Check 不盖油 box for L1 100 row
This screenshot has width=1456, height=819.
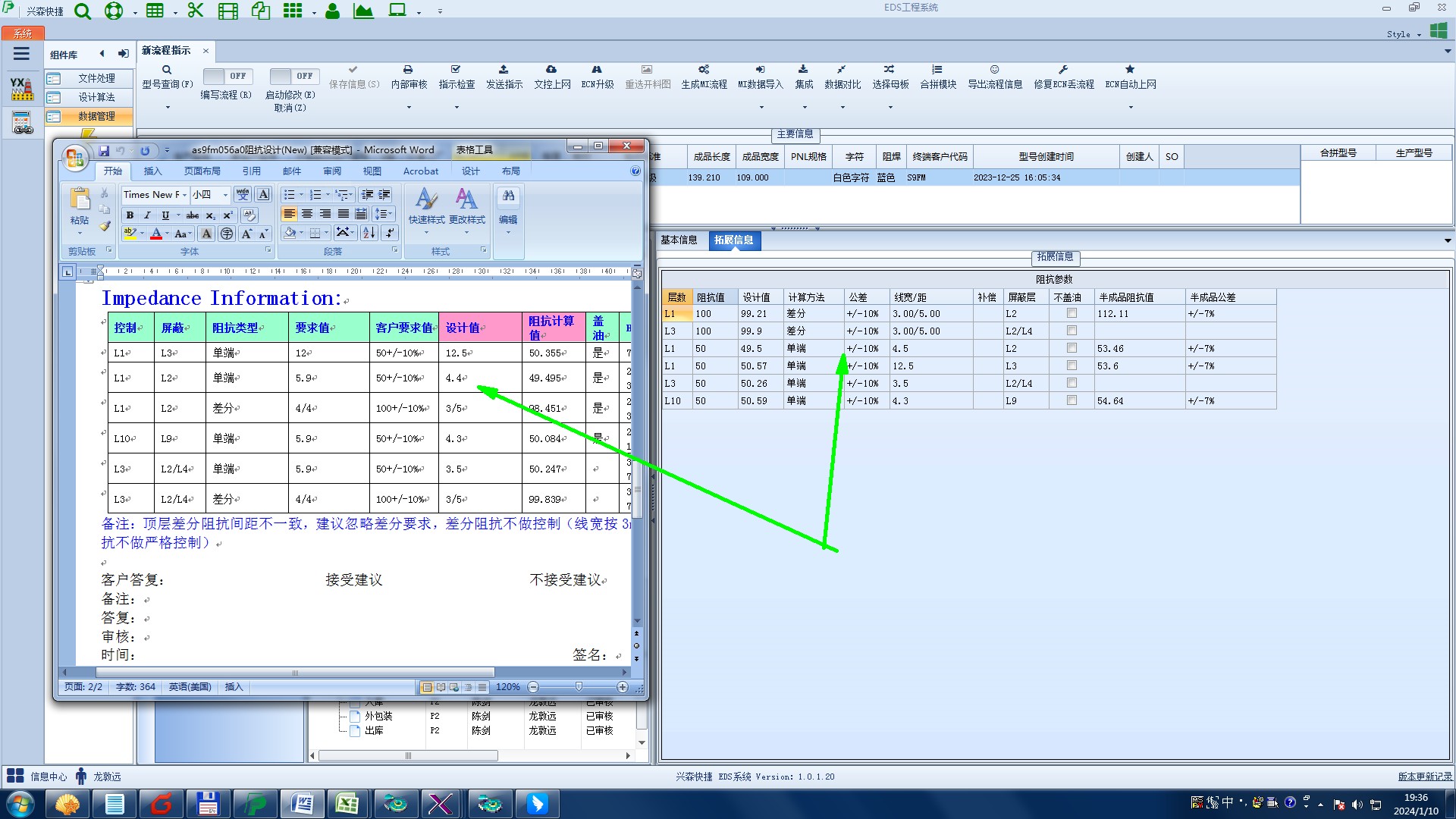(x=1072, y=313)
